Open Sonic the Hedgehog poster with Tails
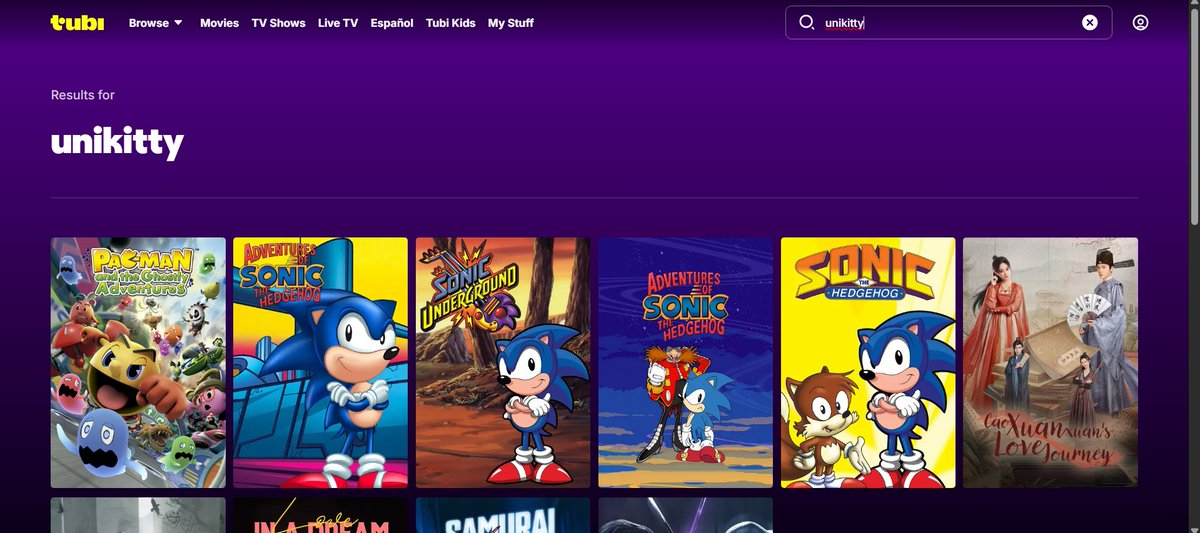This screenshot has width=1200, height=533. click(868, 362)
